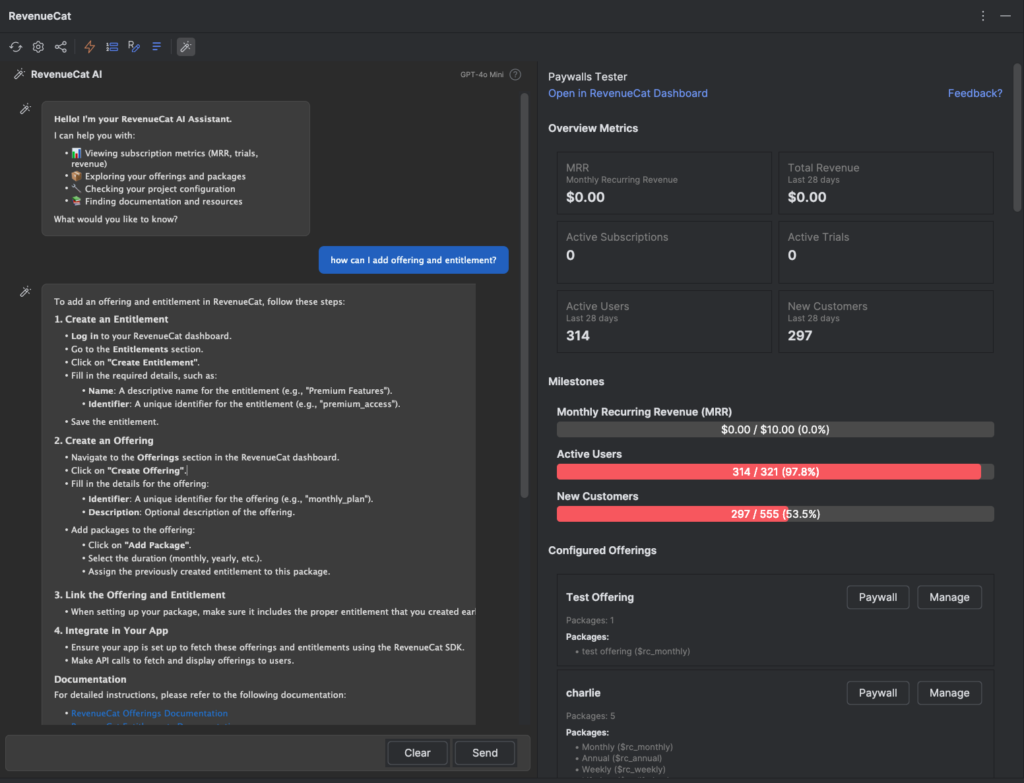The image size is (1024, 783).
Task: Click the blue text lines icon
Action: pos(157,47)
